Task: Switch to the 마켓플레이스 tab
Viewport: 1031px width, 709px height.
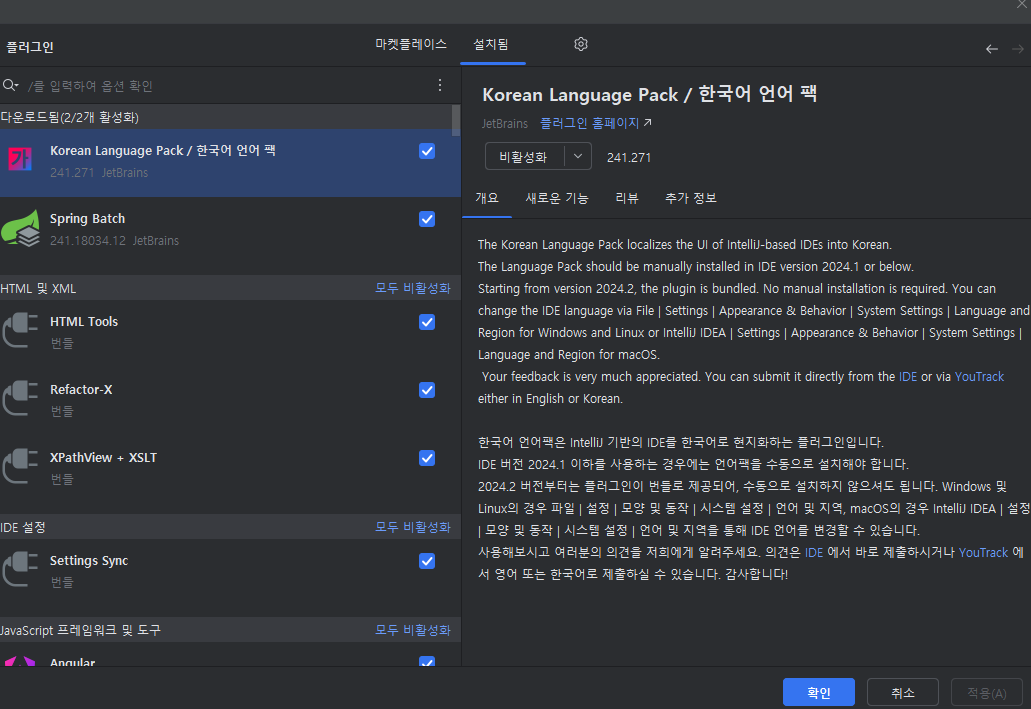Action: pyautogui.click(x=411, y=44)
